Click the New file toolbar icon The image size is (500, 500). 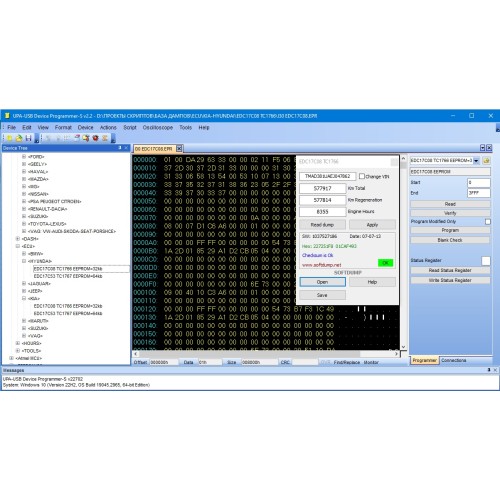pyautogui.click(x=9, y=138)
